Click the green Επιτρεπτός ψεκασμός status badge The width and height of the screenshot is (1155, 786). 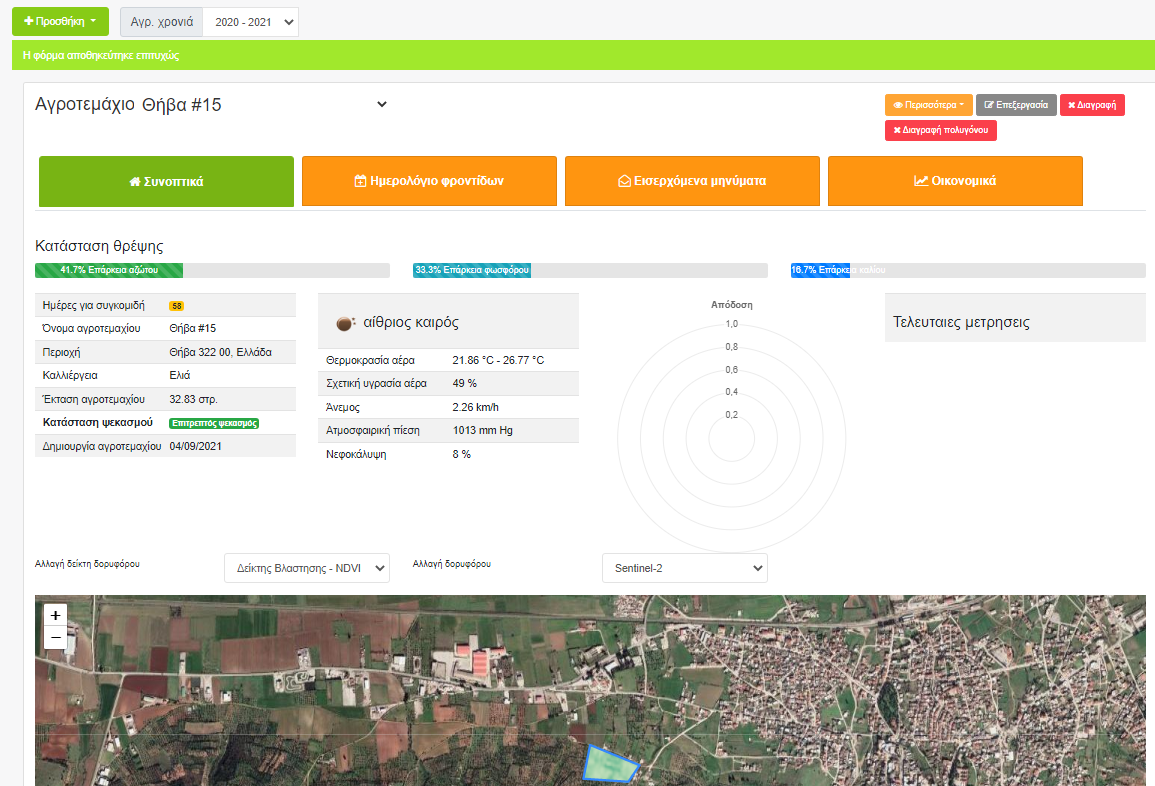(215, 423)
